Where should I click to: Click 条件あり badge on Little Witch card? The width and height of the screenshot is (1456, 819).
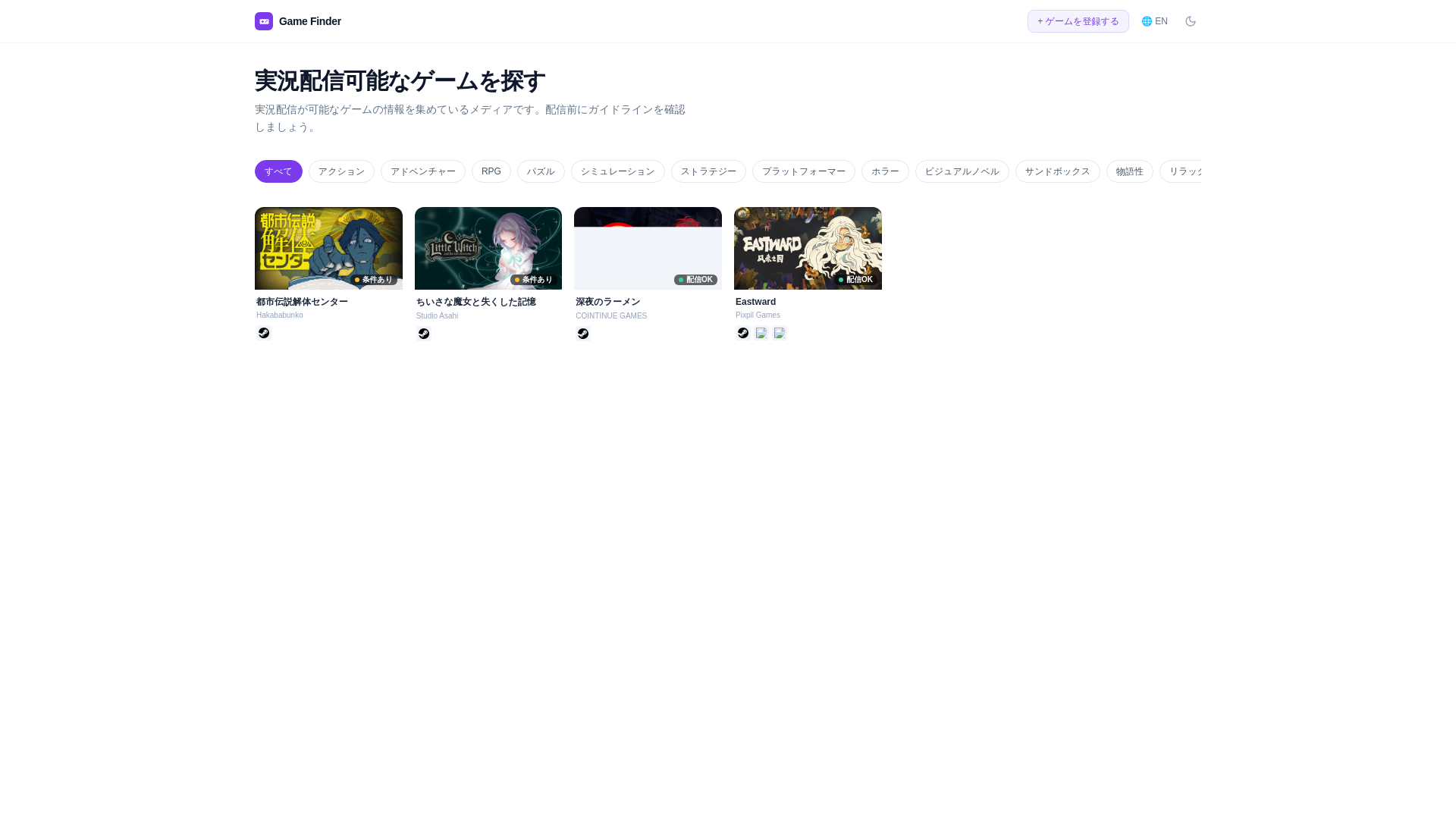tap(534, 280)
